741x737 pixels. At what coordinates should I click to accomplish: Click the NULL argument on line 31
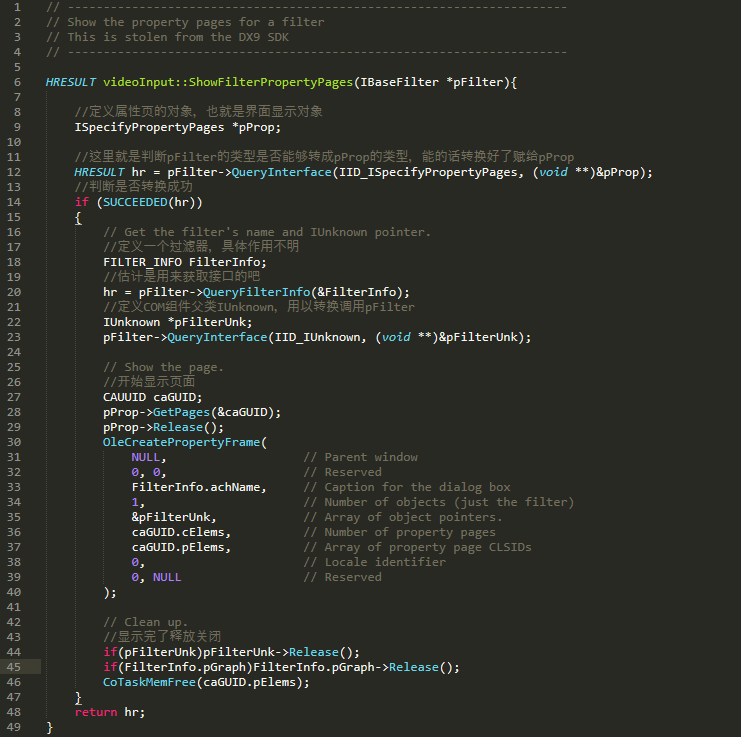146,457
